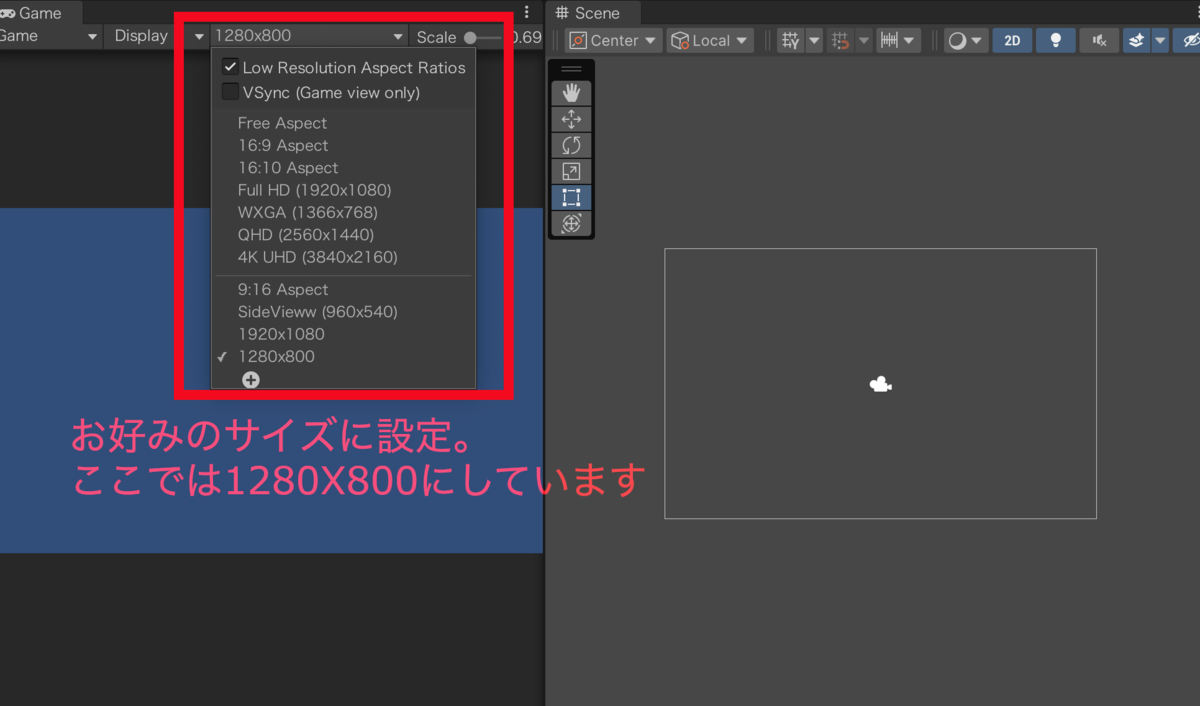Open the Display selection dropdown

[x=158, y=36]
